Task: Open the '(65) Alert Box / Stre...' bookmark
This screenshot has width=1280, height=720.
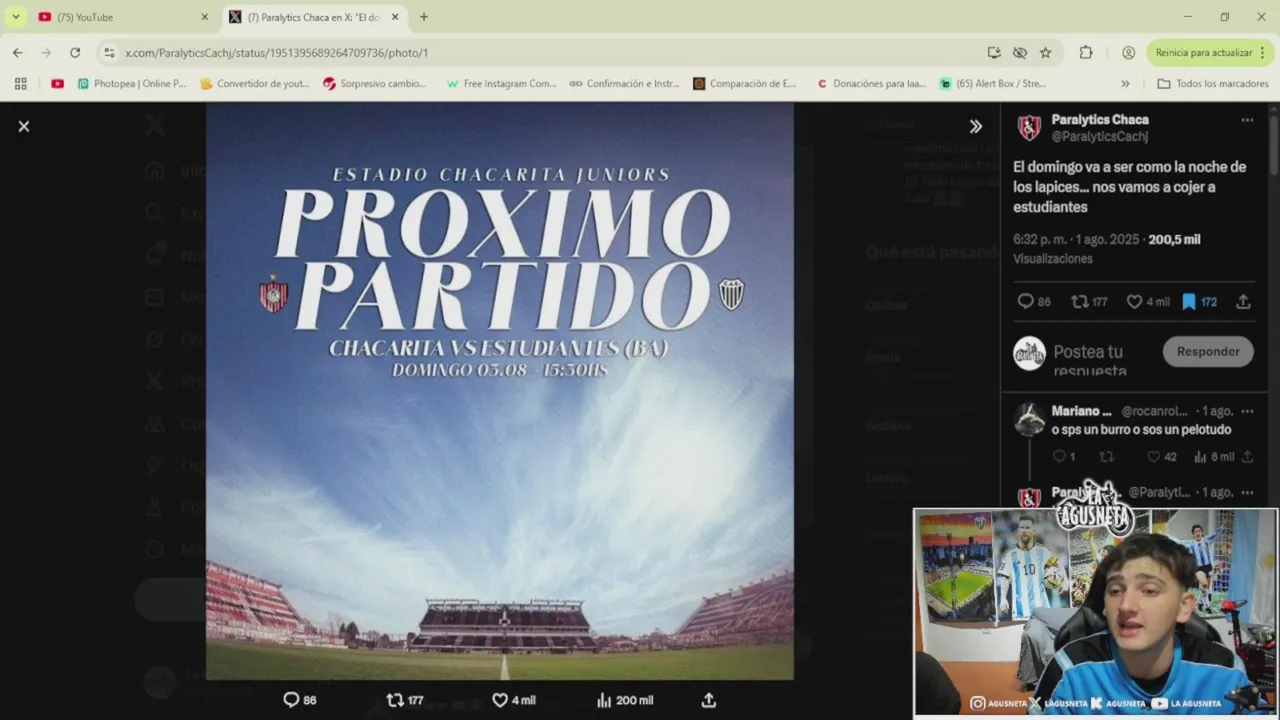Action: pyautogui.click(x=993, y=83)
